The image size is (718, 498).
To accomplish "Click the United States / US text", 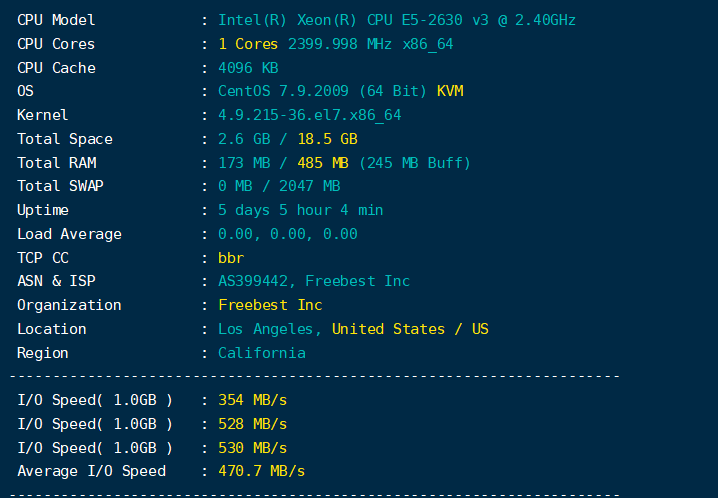I will point(410,329).
